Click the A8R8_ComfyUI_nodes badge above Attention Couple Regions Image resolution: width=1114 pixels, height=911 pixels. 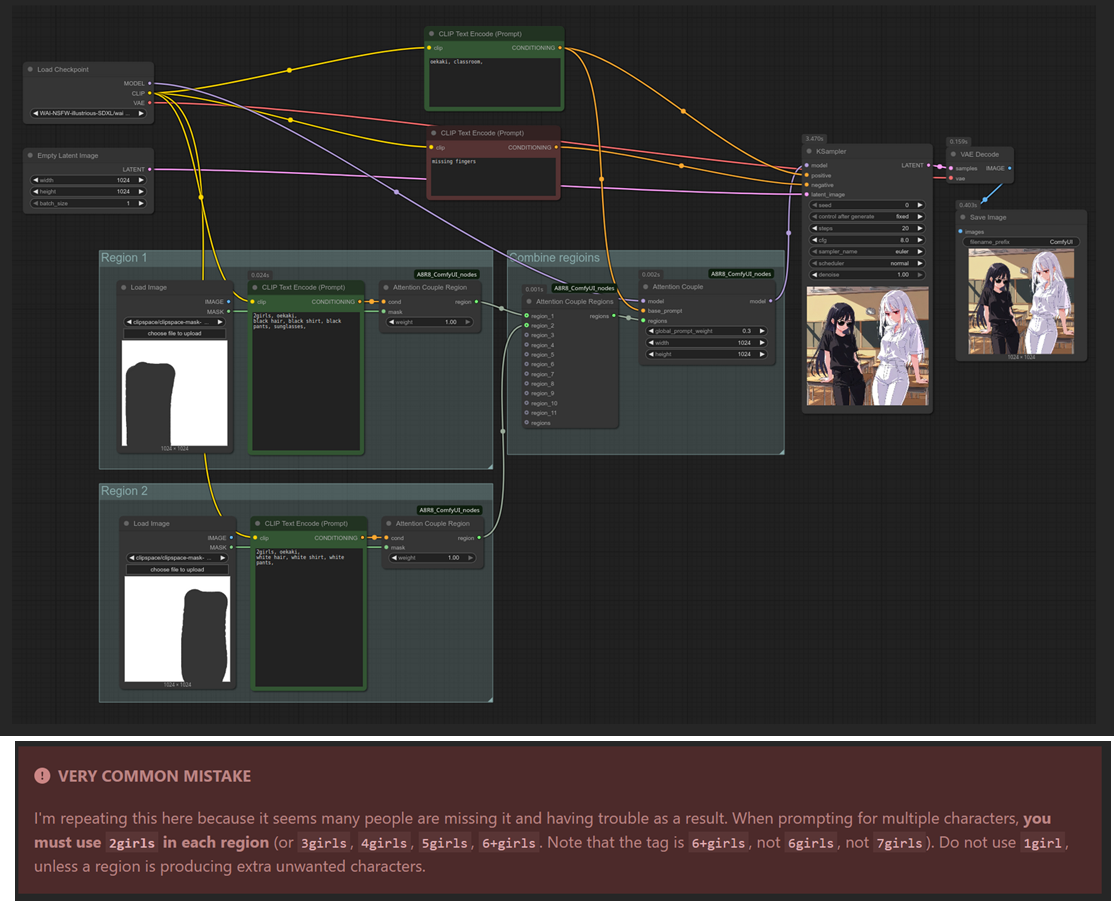pyautogui.click(x=584, y=288)
